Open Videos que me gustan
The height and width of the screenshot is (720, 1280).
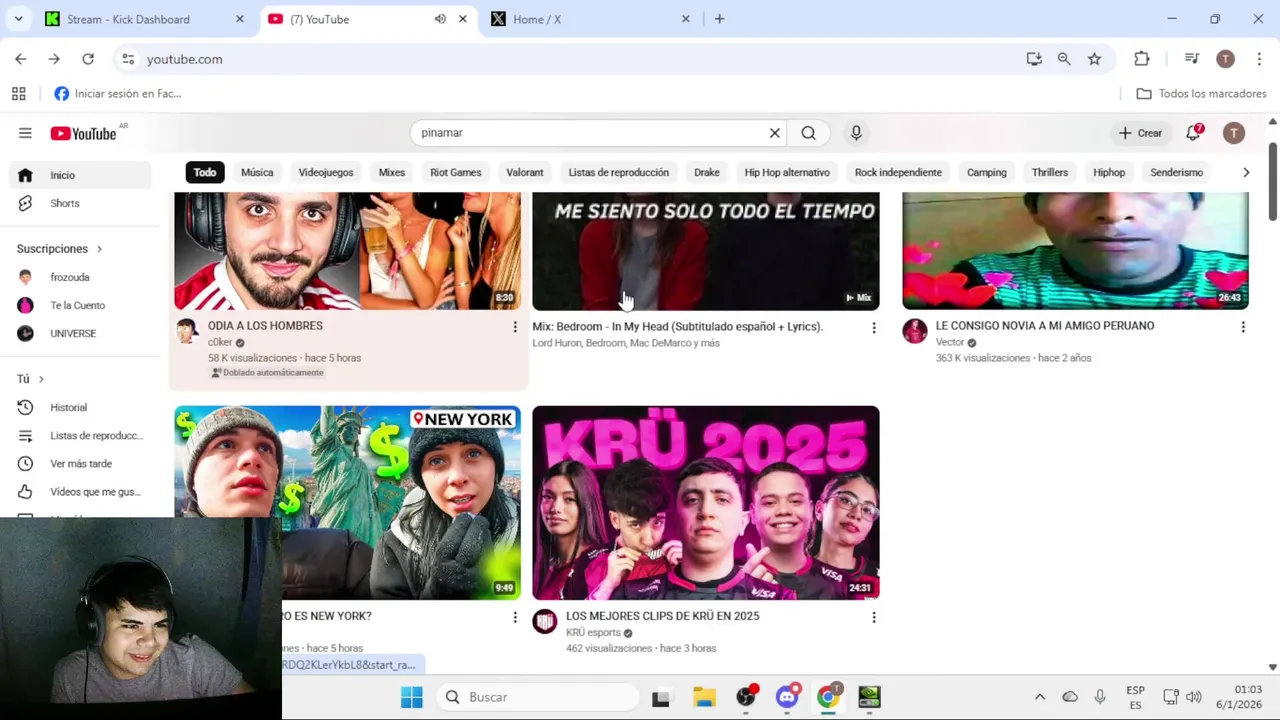tap(80, 491)
